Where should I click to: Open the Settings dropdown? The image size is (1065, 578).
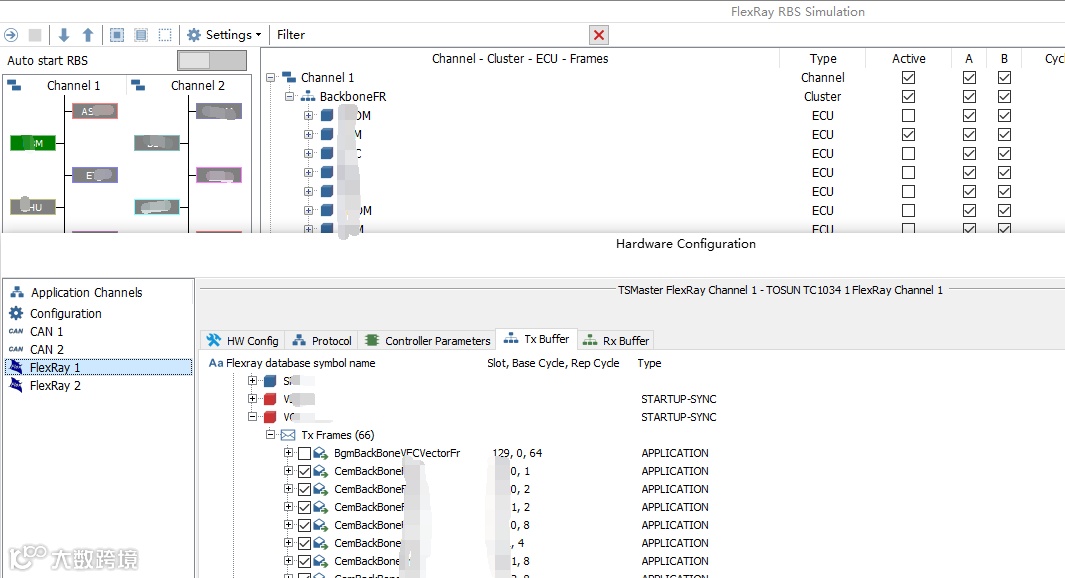point(224,35)
